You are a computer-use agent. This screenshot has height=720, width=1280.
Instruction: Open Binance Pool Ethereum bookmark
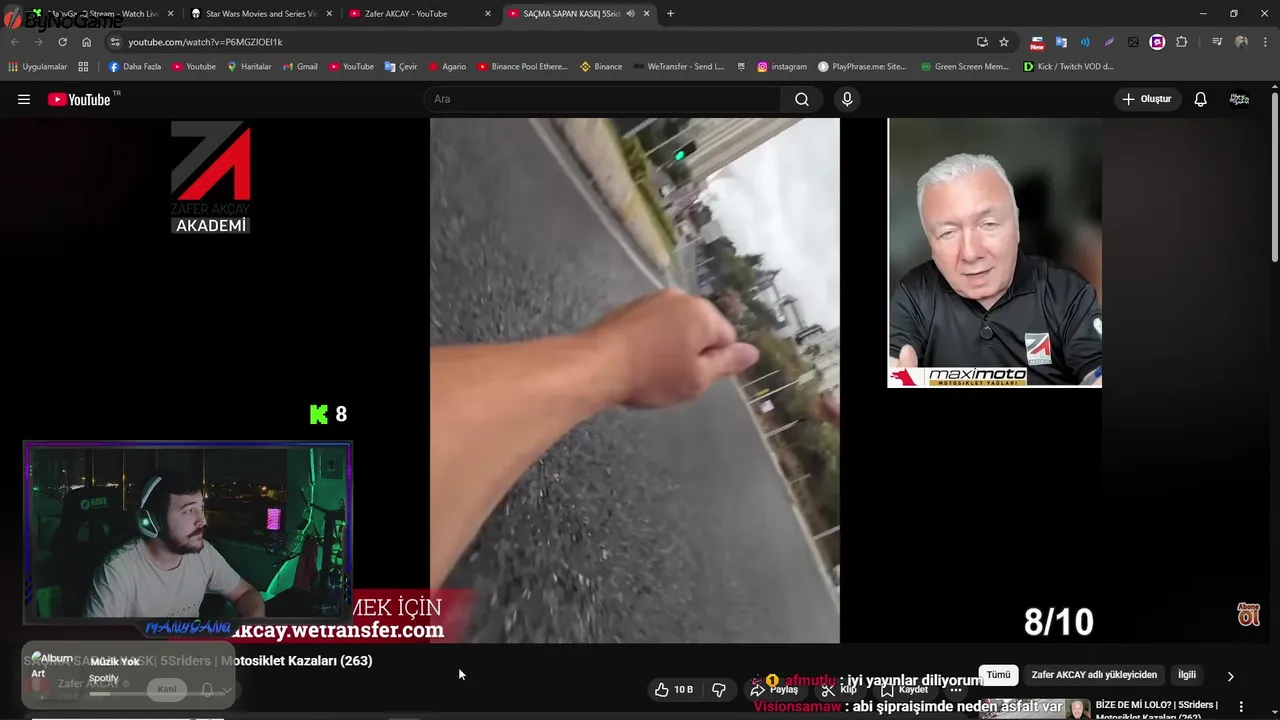pos(522,67)
